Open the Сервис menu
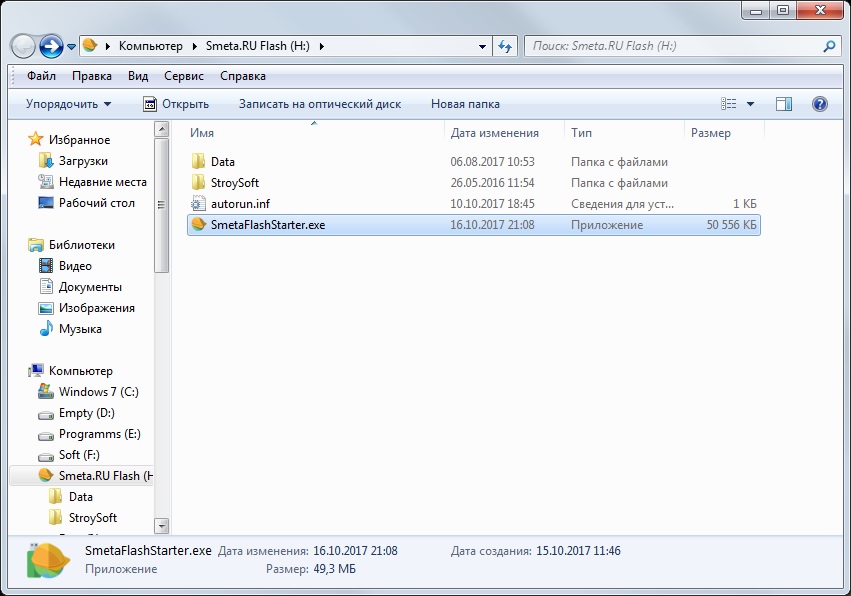The width and height of the screenshot is (851, 596). click(x=184, y=76)
